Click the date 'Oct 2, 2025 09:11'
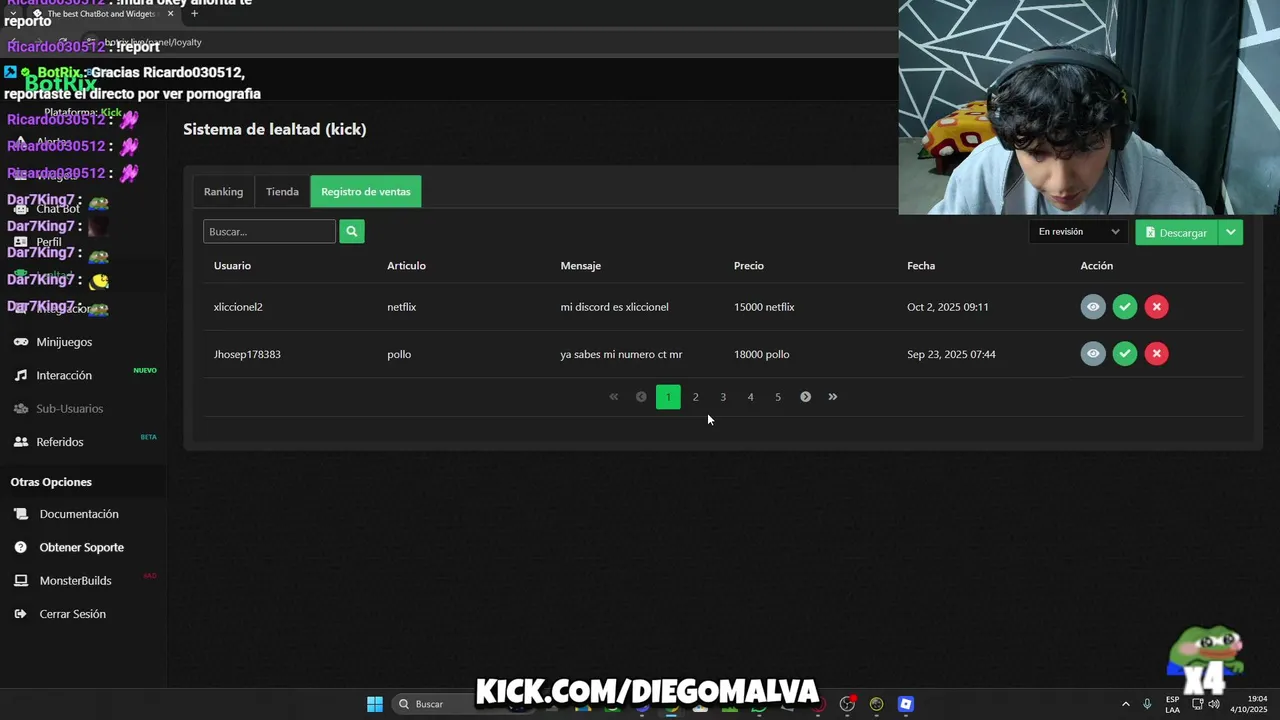 [947, 307]
